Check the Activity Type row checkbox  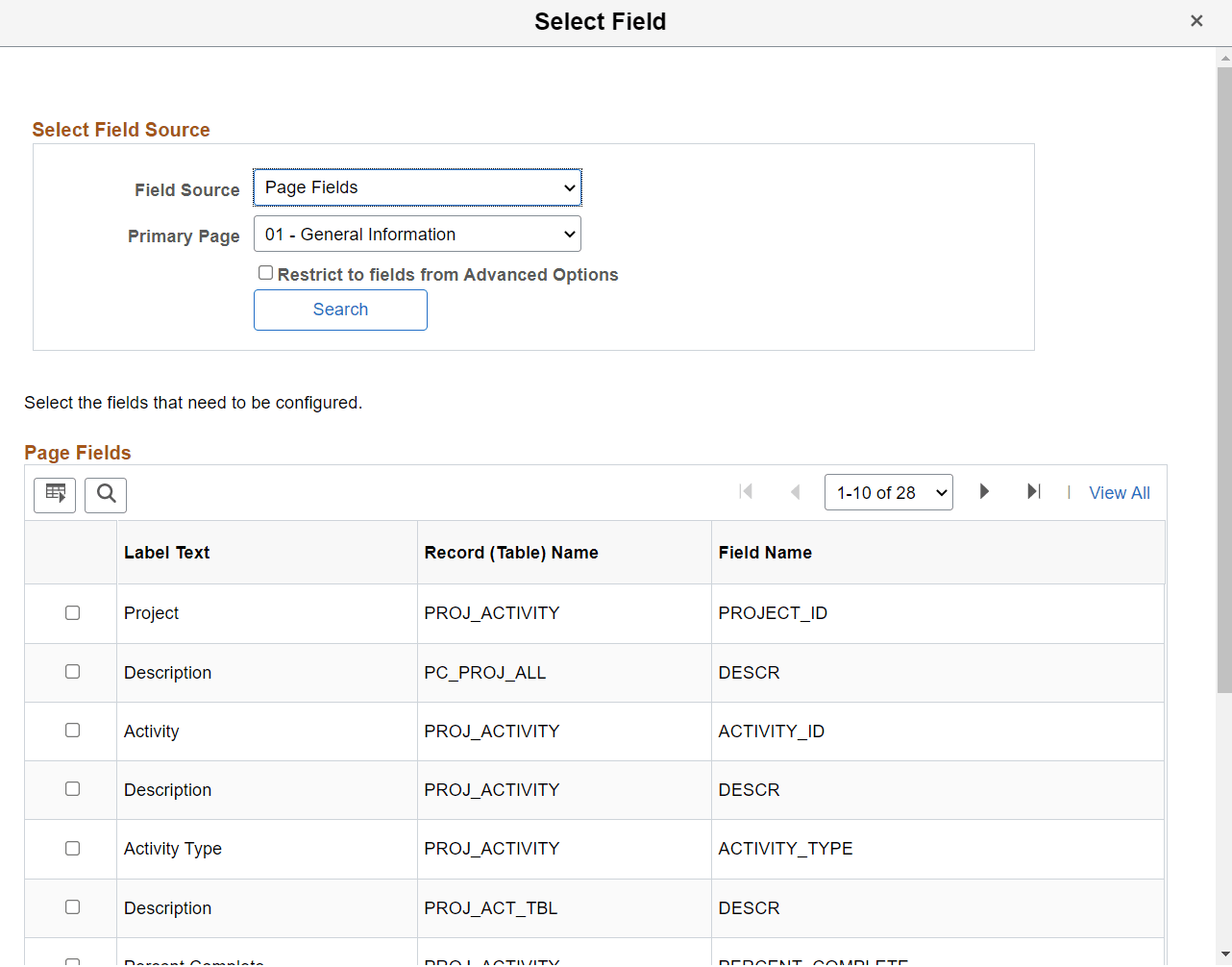pos(72,848)
